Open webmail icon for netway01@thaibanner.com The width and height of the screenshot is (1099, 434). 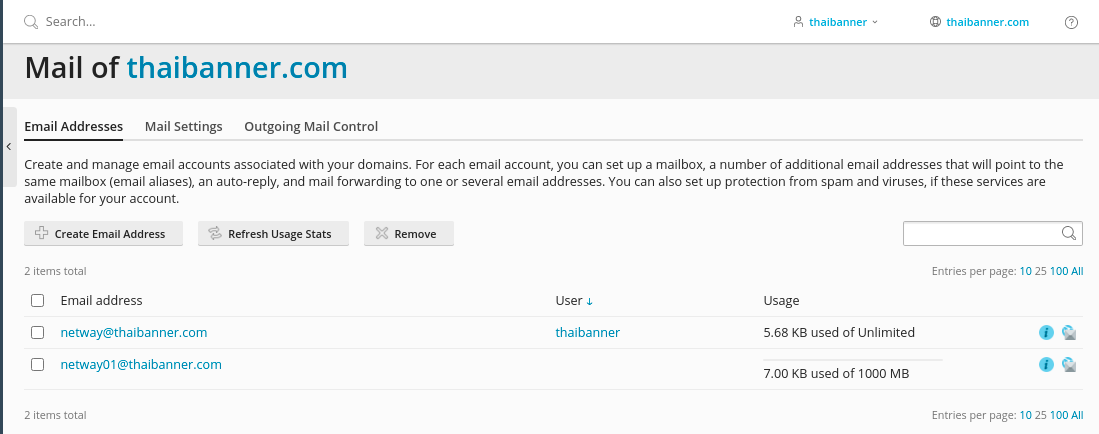[x=1069, y=365]
